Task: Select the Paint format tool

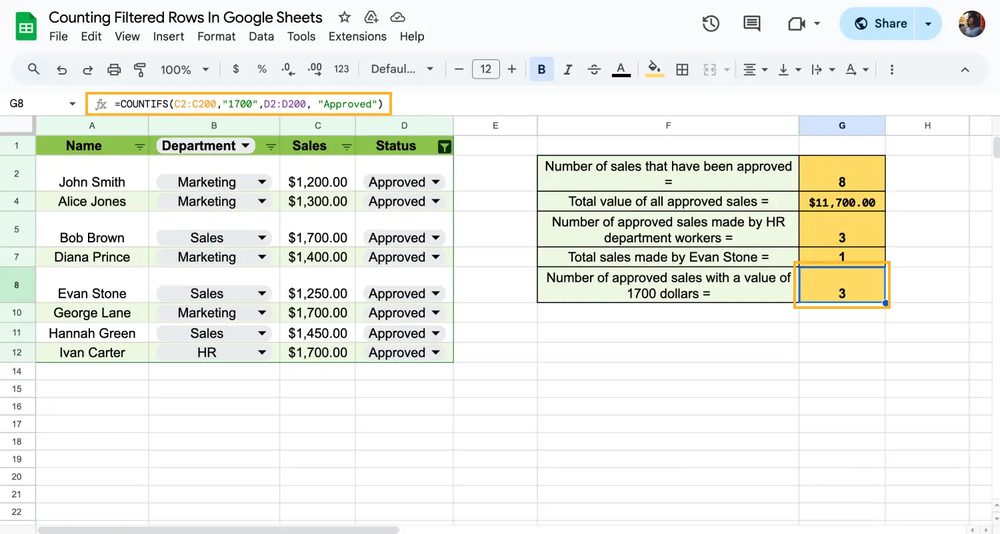Action: pos(140,70)
